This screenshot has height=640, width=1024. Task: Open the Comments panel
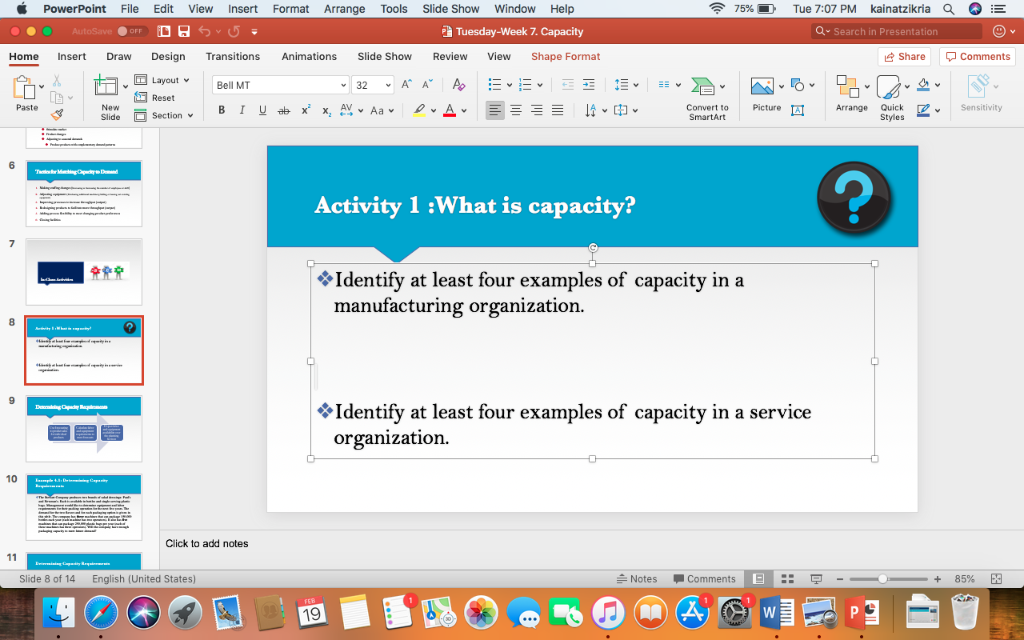coord(976,56)
